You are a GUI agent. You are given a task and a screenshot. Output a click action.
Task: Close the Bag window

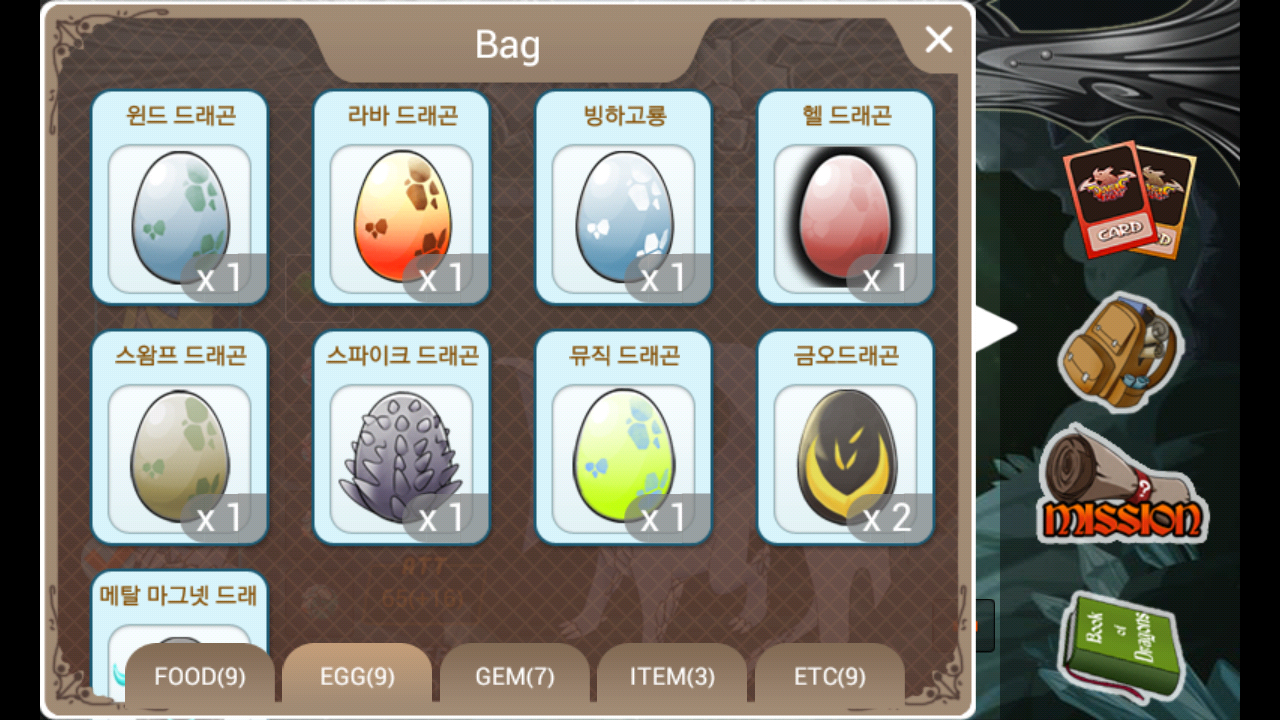point(939,40)
